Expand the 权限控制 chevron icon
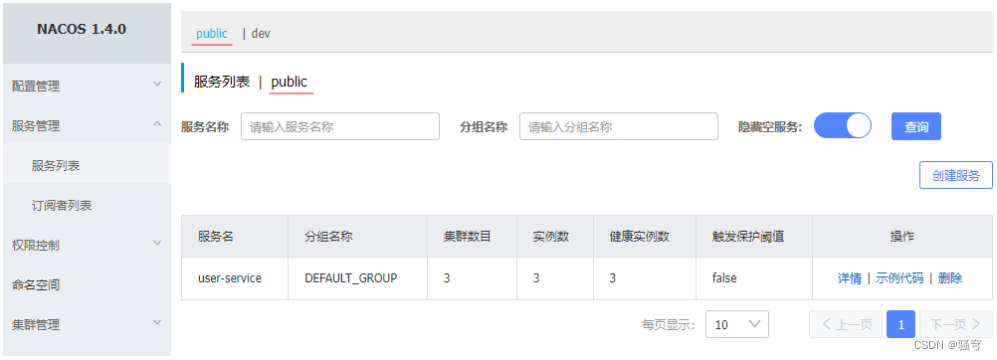The width and height of the screenshot is (997, 360). pyautogui.click(x=157, y=243)
